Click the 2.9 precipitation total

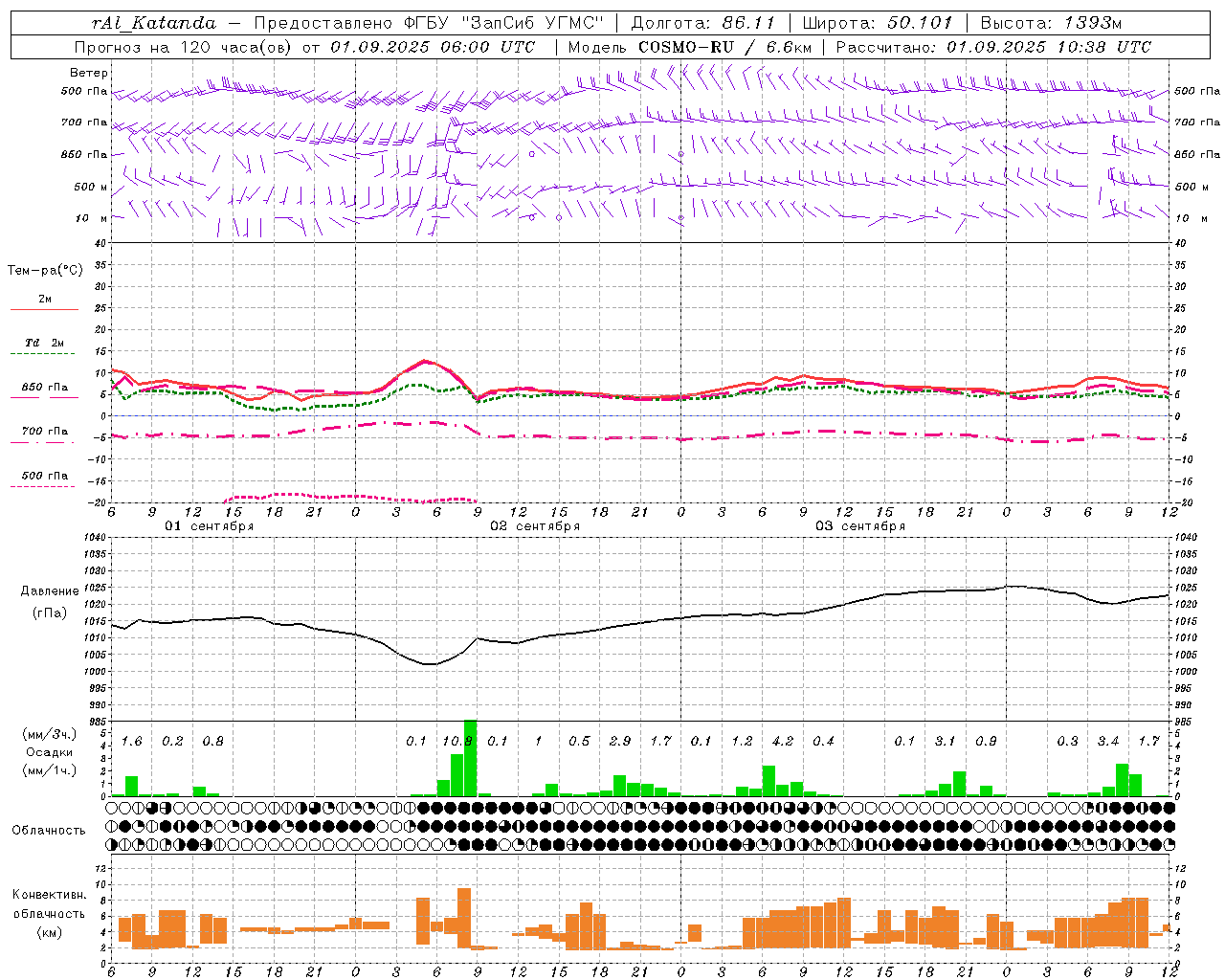coord(620,742)
